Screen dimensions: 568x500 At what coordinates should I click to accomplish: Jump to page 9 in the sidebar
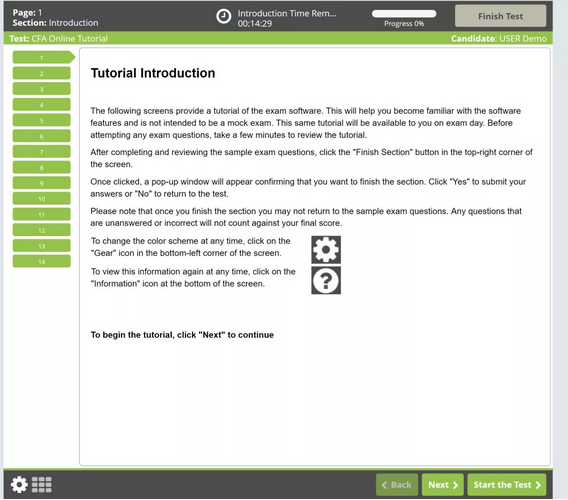click(x=42, y=183)
